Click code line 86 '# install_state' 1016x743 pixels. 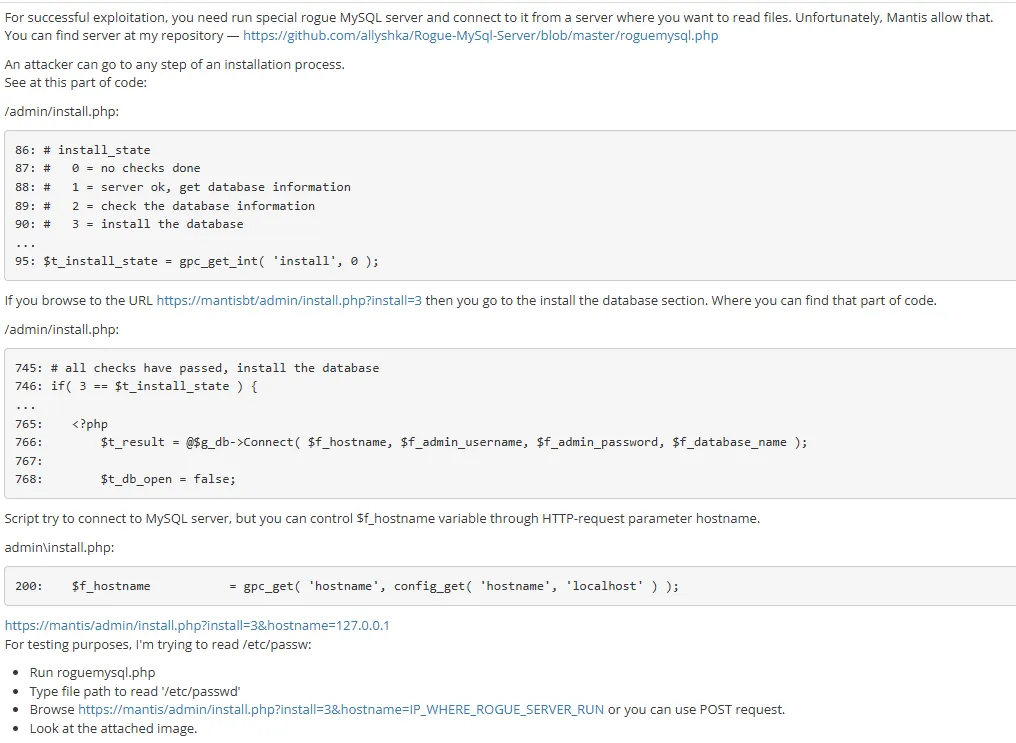[x=83, y=150]
